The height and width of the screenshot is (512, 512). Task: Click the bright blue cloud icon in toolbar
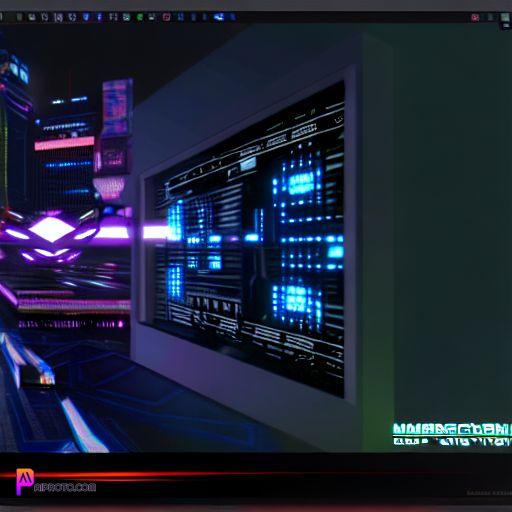tap(219, 17)
